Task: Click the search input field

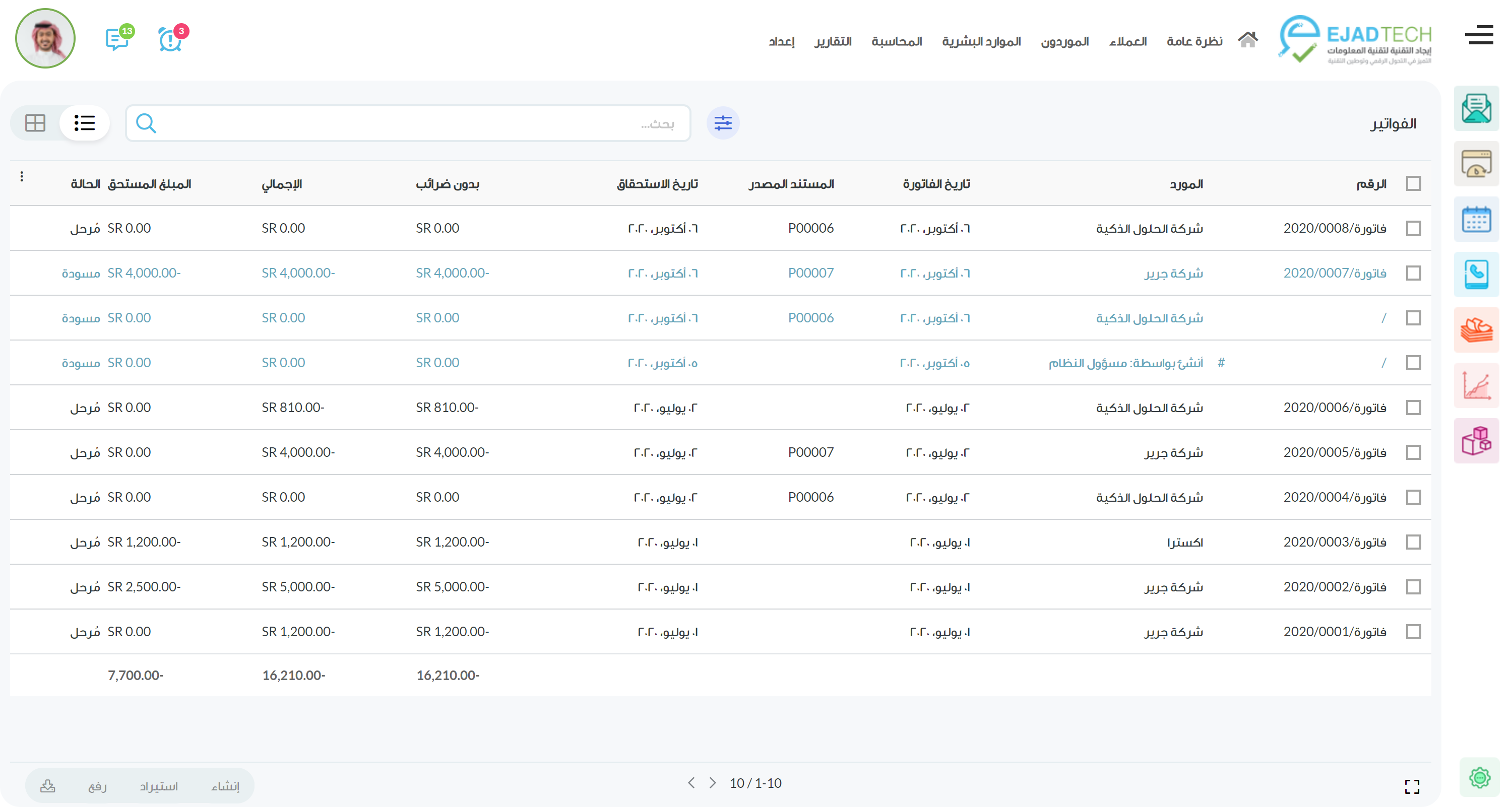Action: pos(411,123)
